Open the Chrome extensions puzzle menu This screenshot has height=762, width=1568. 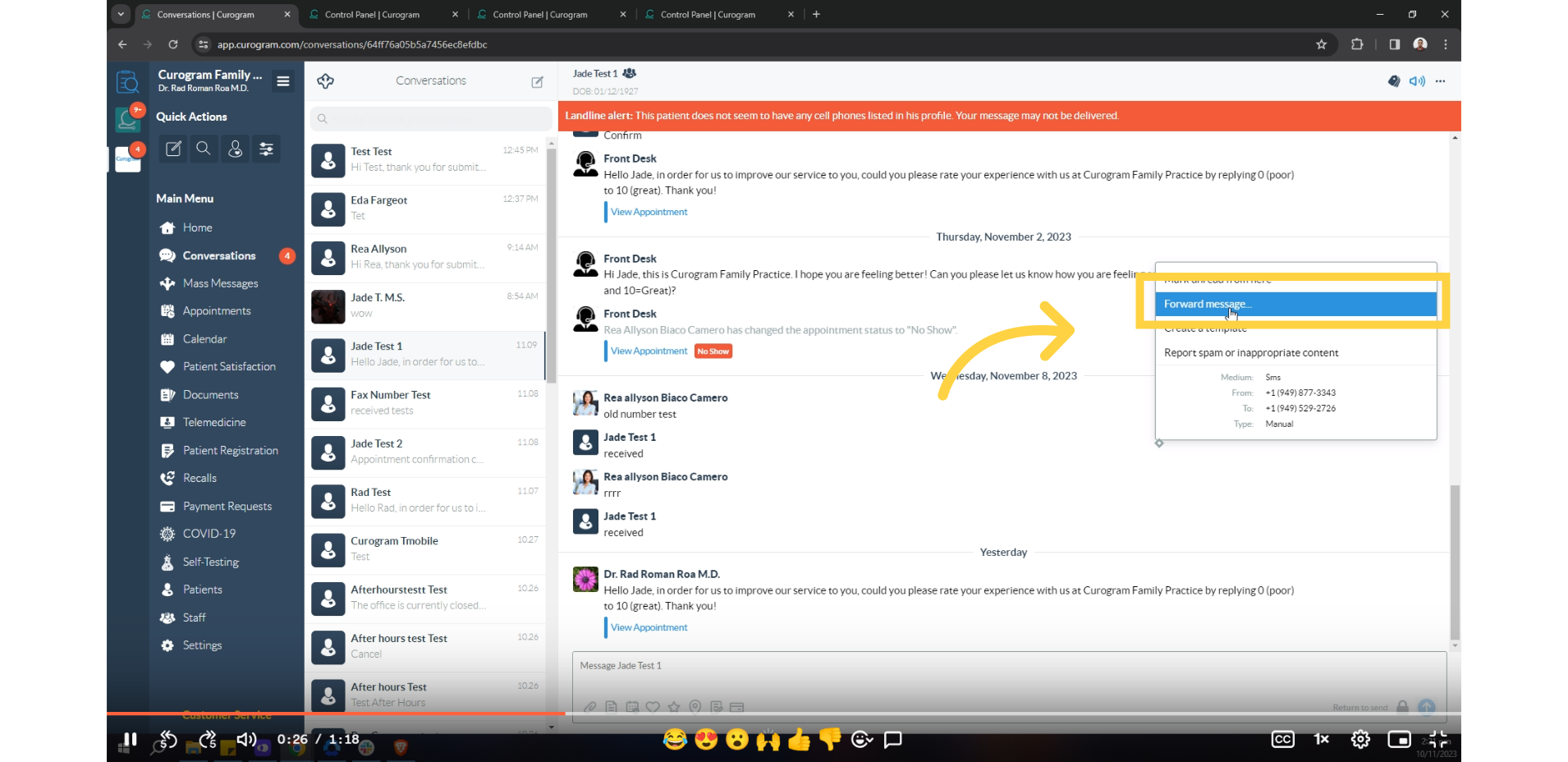pos(1357,44)
